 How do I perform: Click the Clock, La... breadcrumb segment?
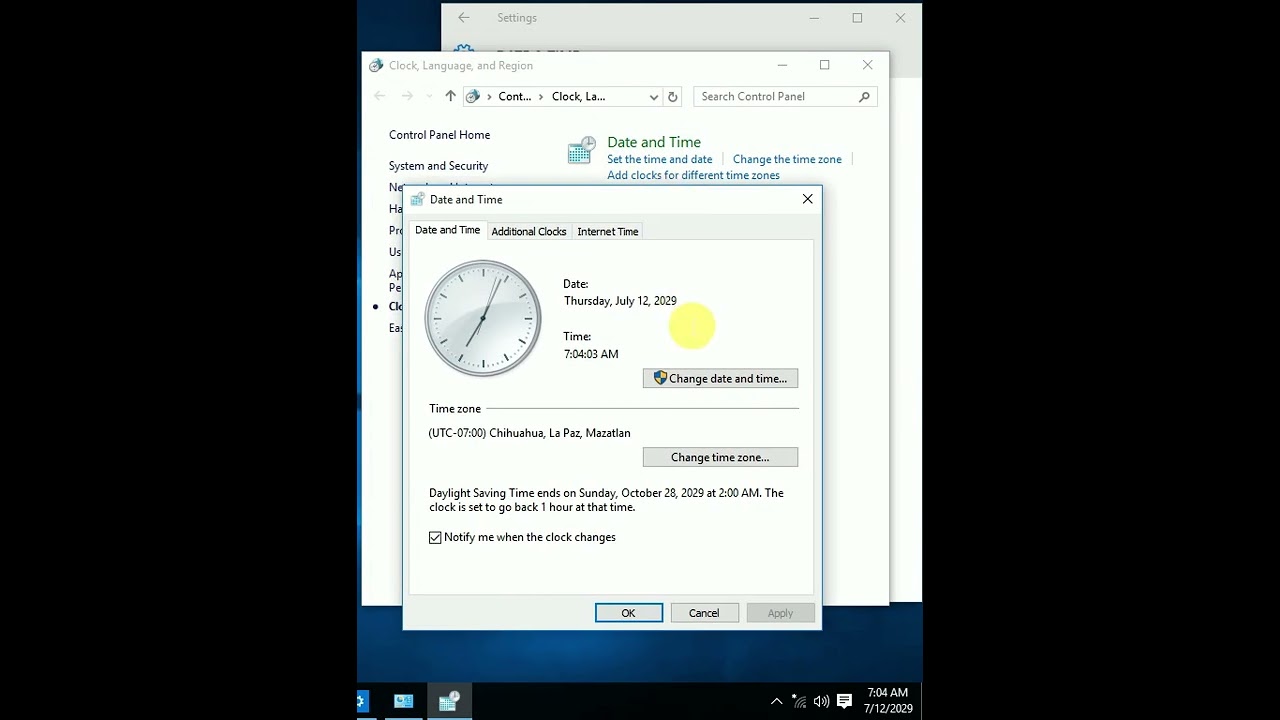(x=578, y=96)
